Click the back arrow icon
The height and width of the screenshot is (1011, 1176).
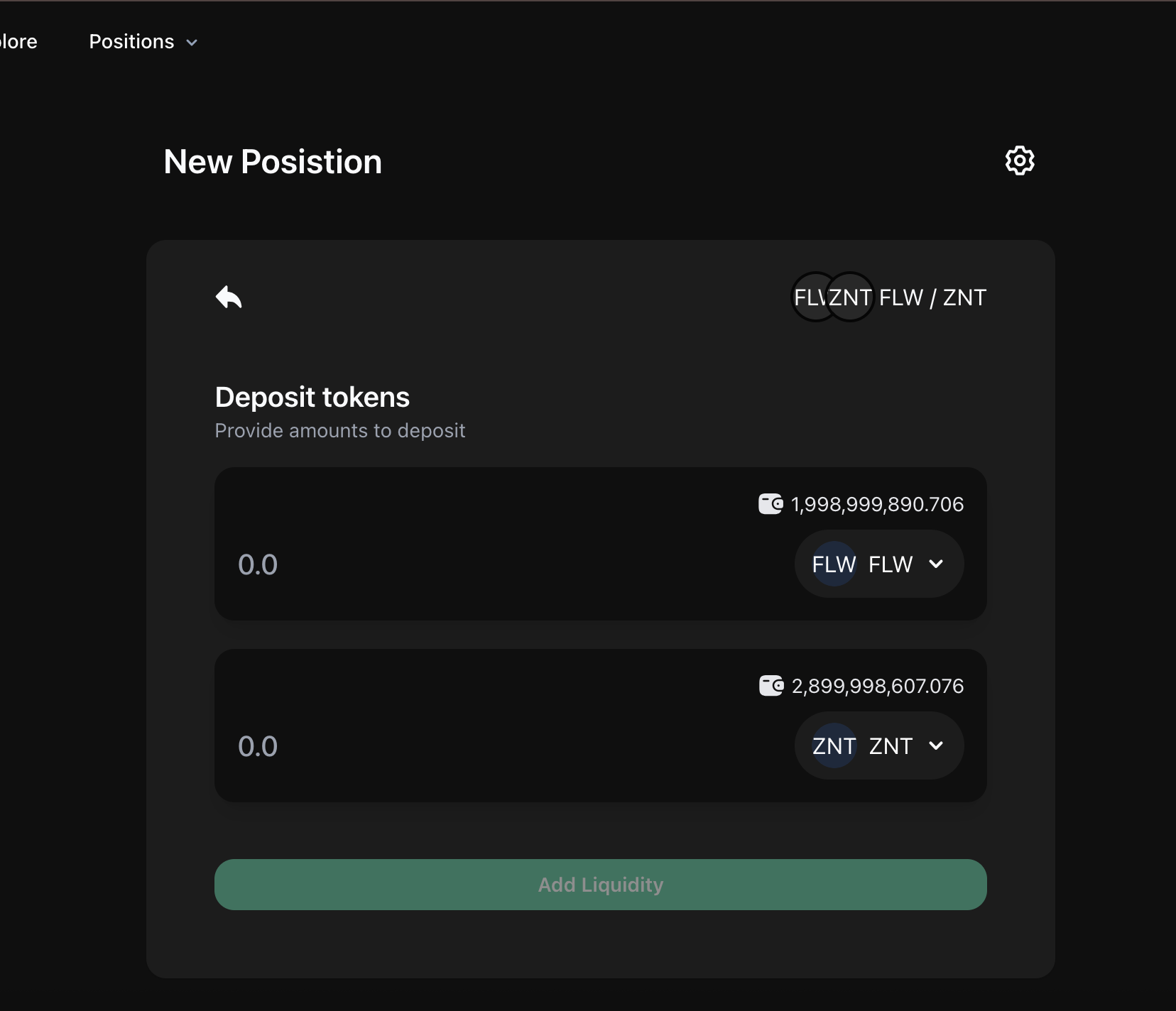(x=229, y=297)
